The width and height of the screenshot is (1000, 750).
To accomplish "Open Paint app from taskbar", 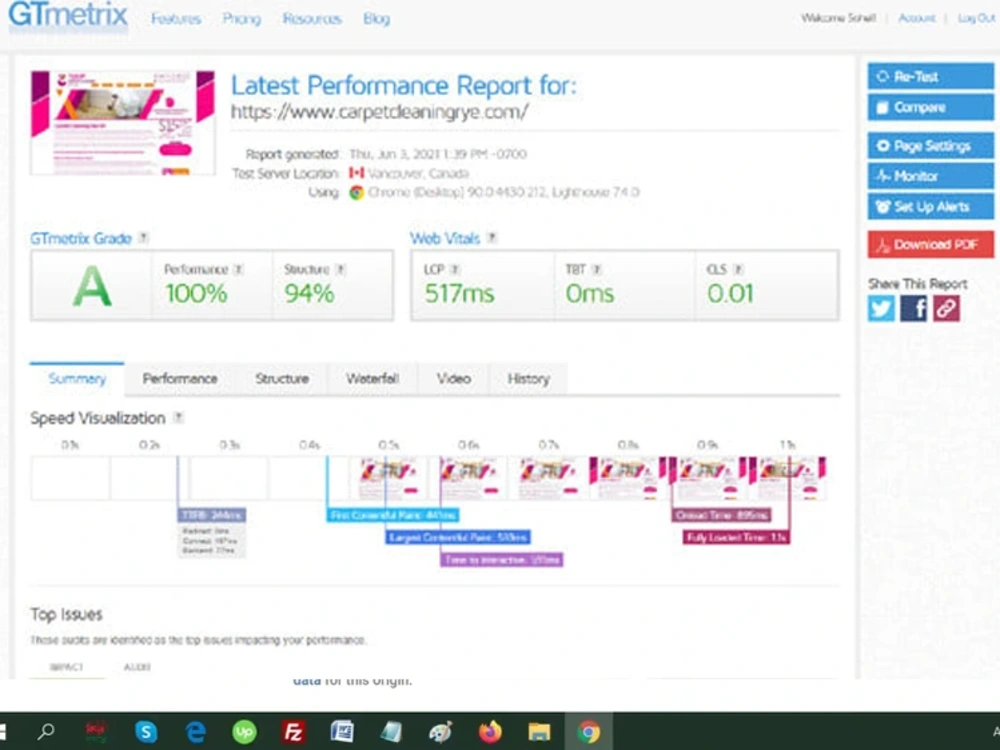I will coord(441,731).
